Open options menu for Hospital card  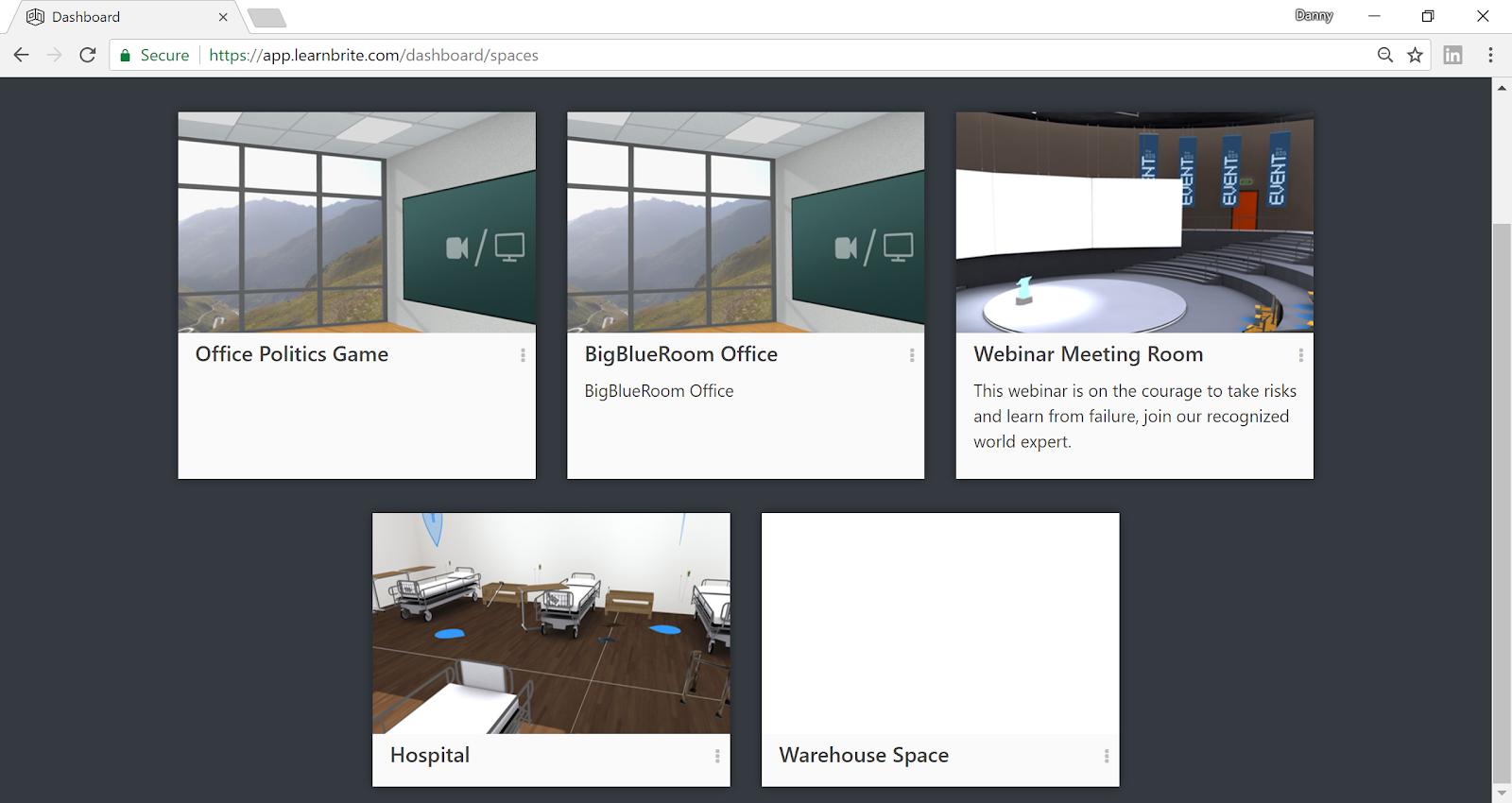point(717,756)
